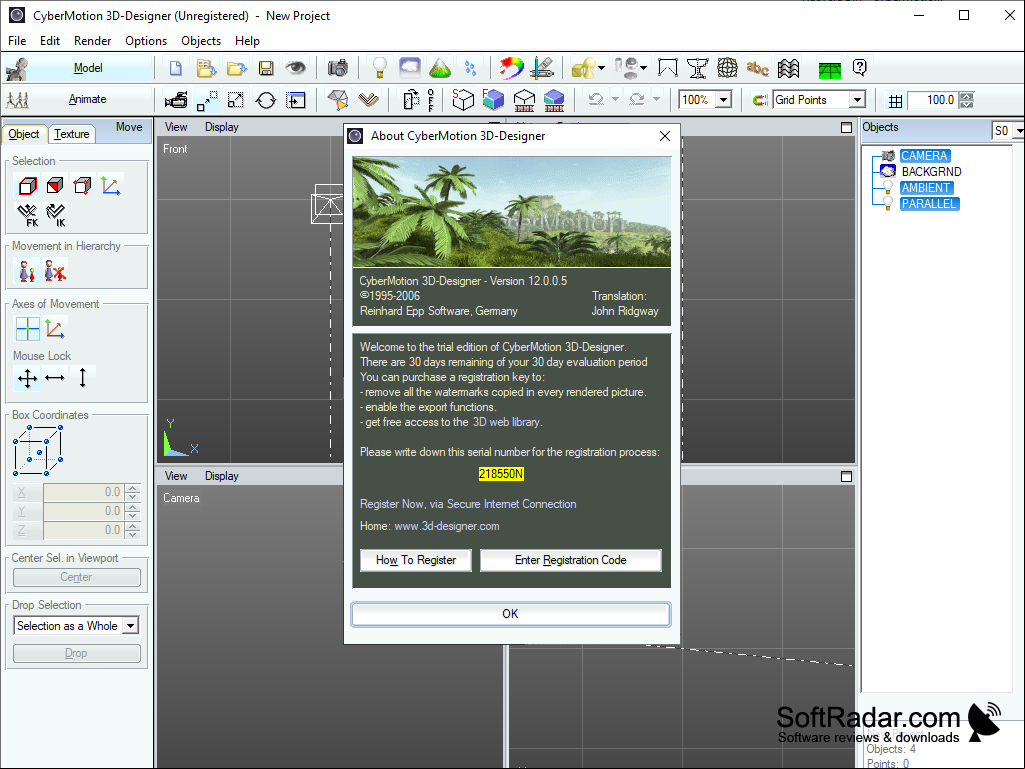Open the File menu
This screenshot has width=1025, height=769.
(17, 41)
